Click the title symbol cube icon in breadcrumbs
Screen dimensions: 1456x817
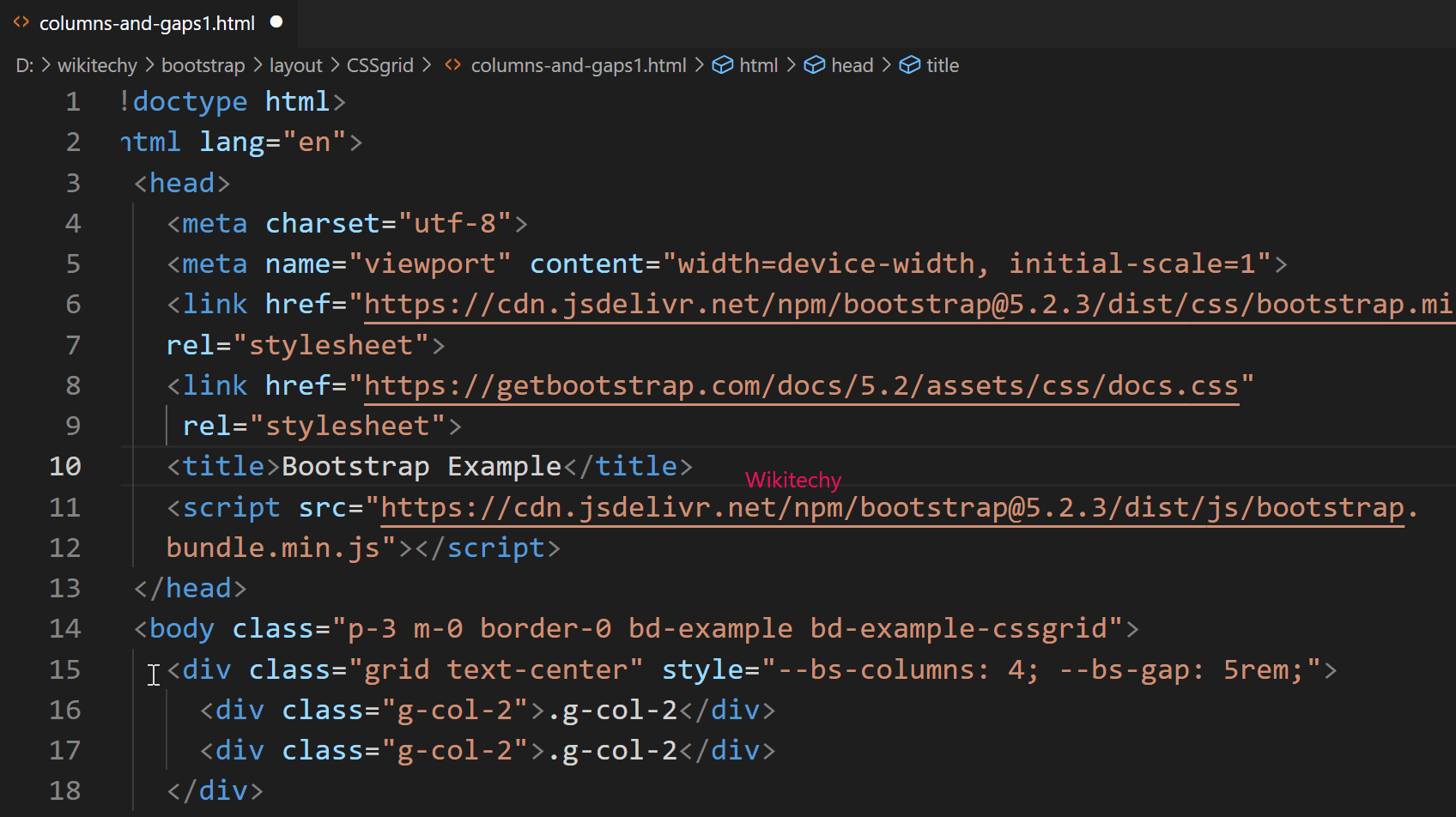coord(909,64)
